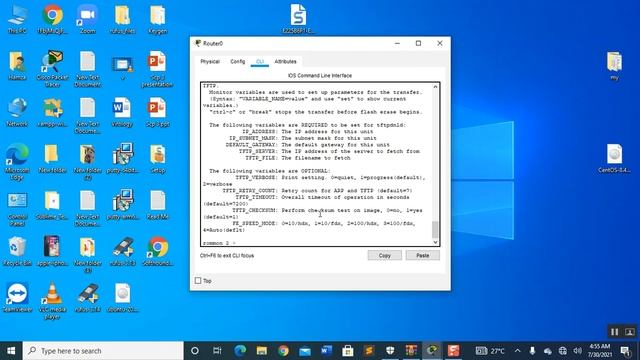Enable the Top checkbox
640x360 pixels.
pos(198,281)
